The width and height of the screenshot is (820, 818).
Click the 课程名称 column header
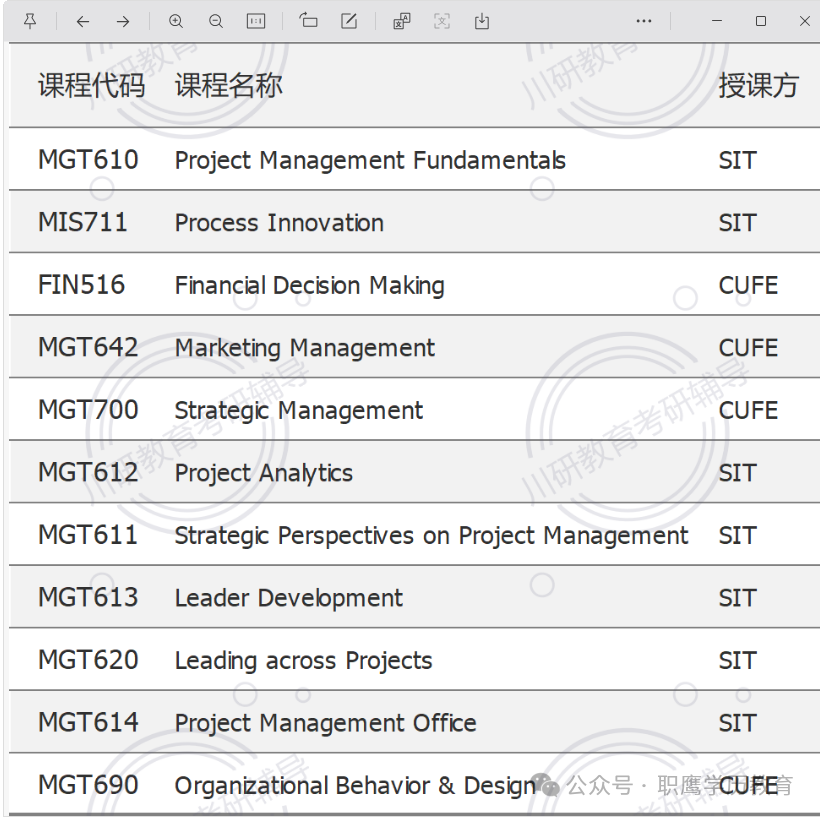tap(229, 85)
